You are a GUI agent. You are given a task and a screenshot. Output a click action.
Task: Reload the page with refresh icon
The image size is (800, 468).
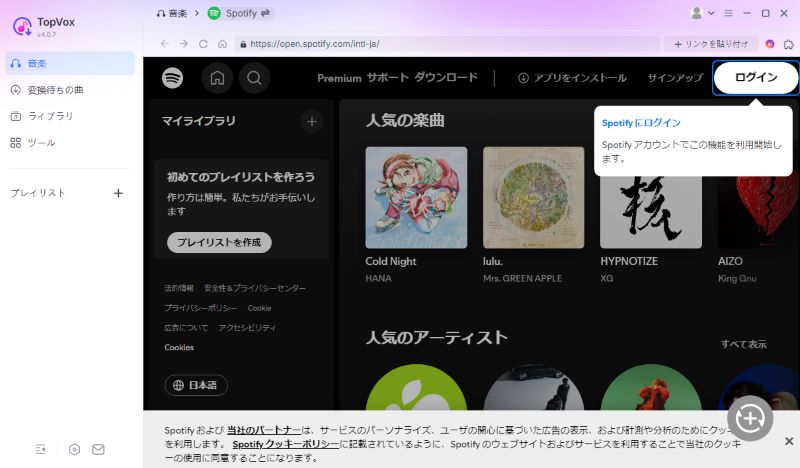tap(203, 44)
